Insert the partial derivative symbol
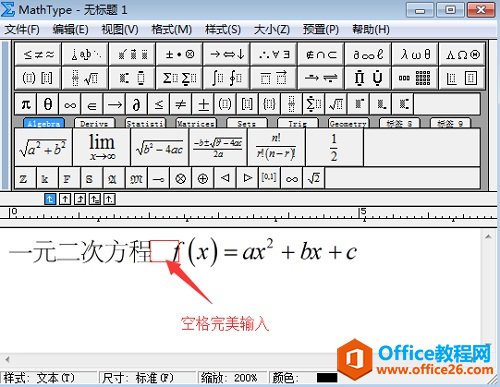The height and width of the screenshot is (387, 500). point(136,105)
